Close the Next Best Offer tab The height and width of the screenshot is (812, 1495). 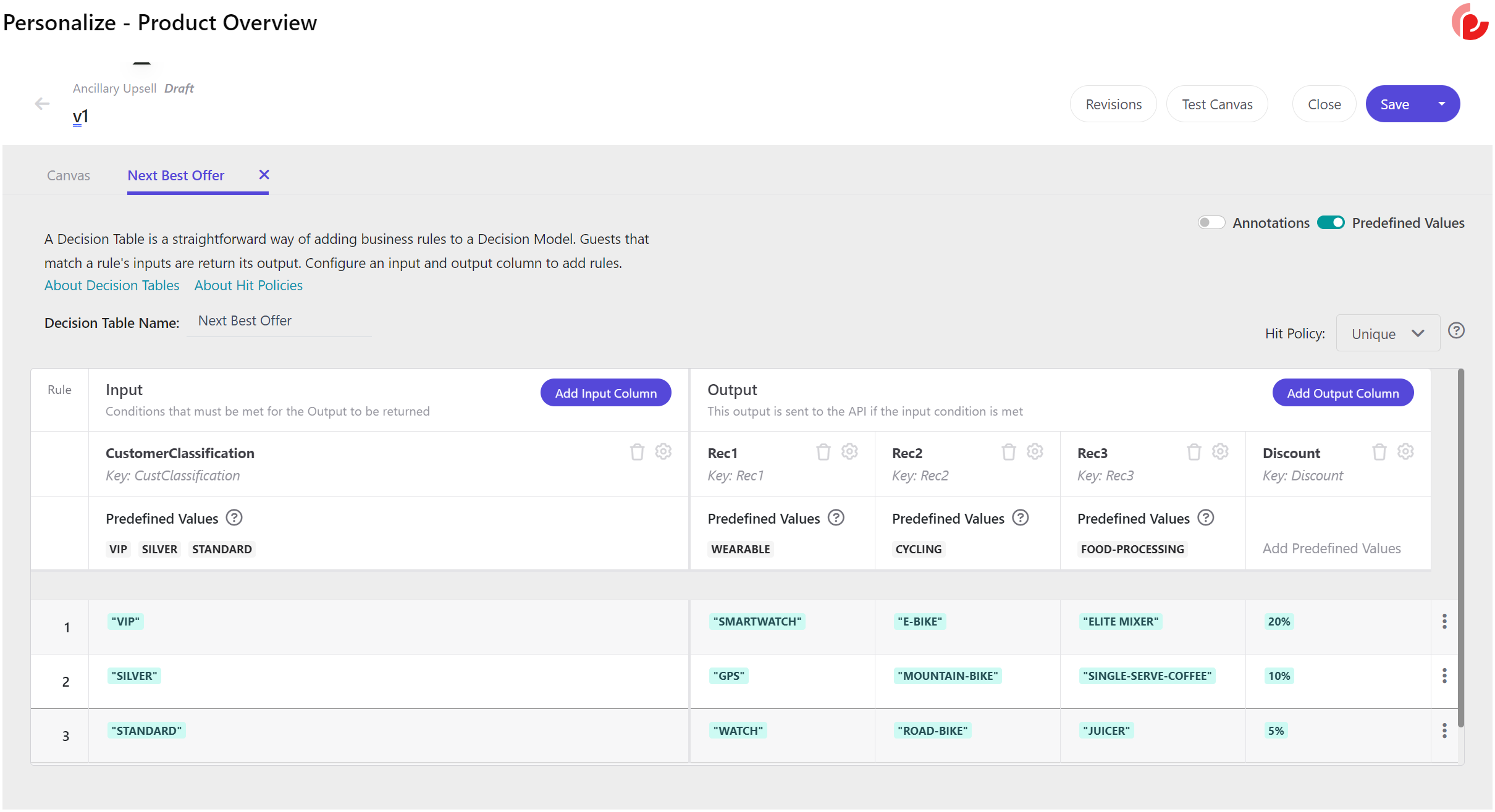tap(264, 175)
